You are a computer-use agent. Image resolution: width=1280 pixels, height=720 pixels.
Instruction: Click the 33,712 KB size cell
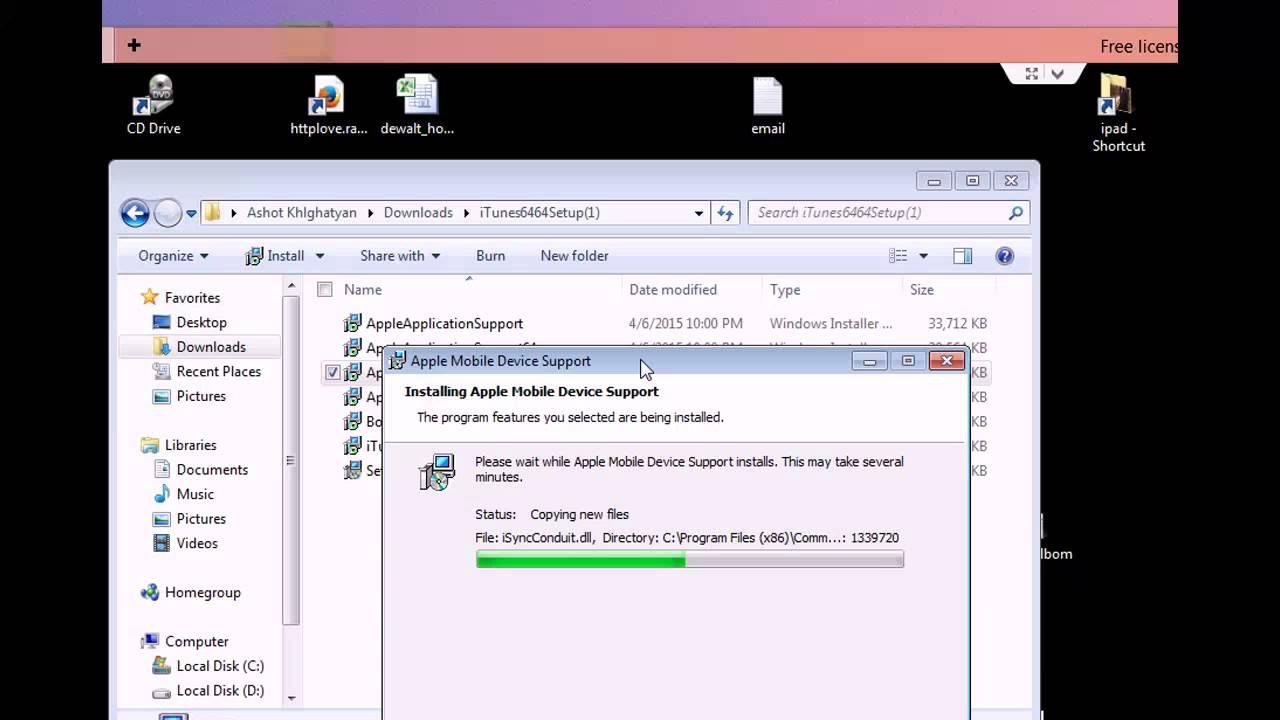[957, 323]
